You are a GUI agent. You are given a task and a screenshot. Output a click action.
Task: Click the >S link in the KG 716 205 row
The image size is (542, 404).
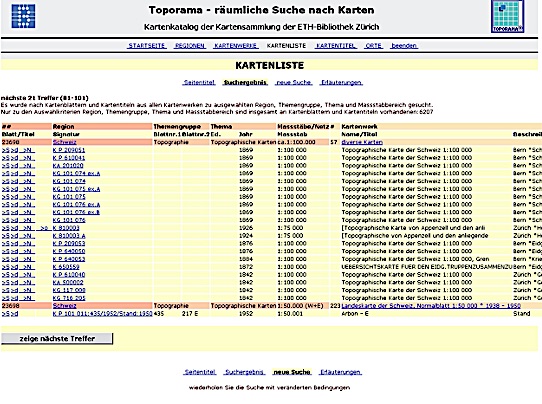(5, 298)
